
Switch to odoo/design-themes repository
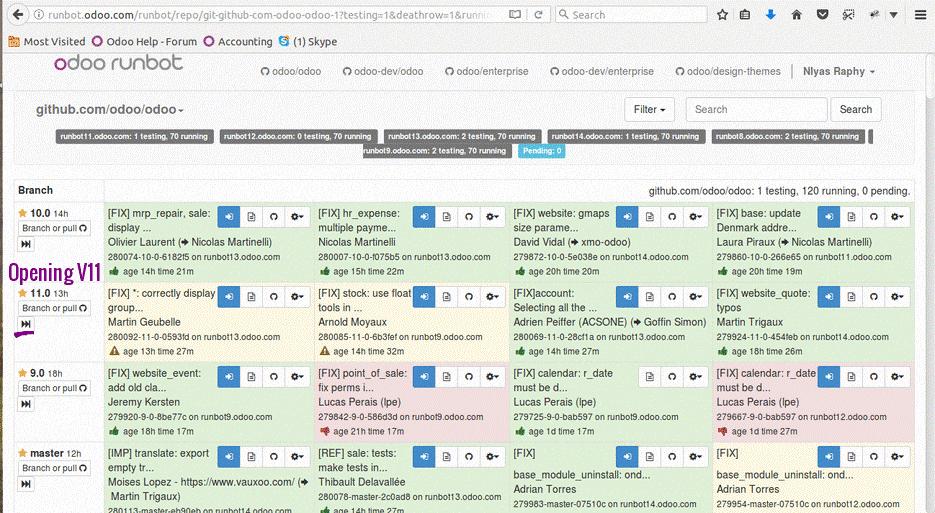coord(728,71)
